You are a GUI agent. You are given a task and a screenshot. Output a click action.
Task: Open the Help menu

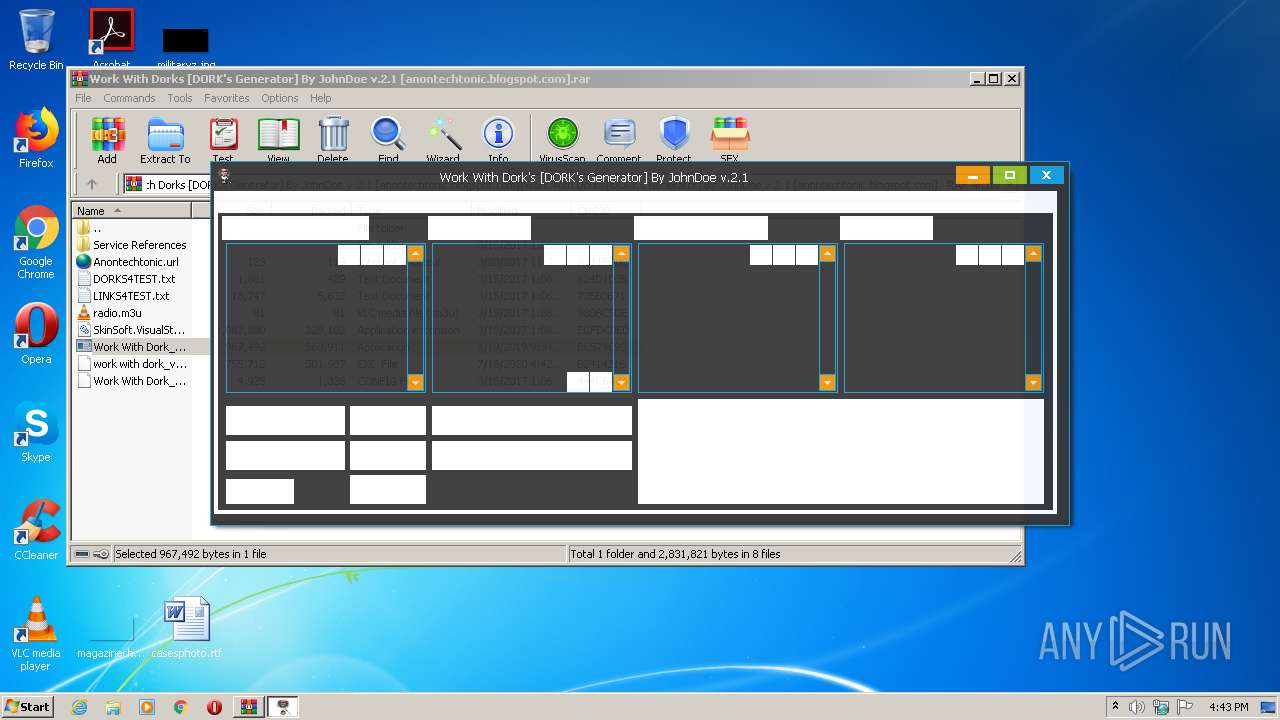tap(320, 98)
